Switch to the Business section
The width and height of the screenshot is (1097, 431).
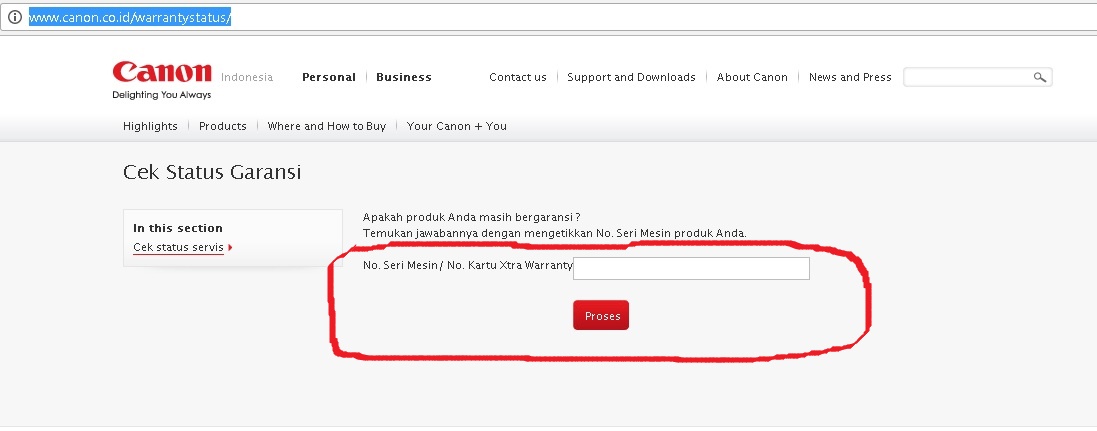pyautogui.click(x=404, y=77)
